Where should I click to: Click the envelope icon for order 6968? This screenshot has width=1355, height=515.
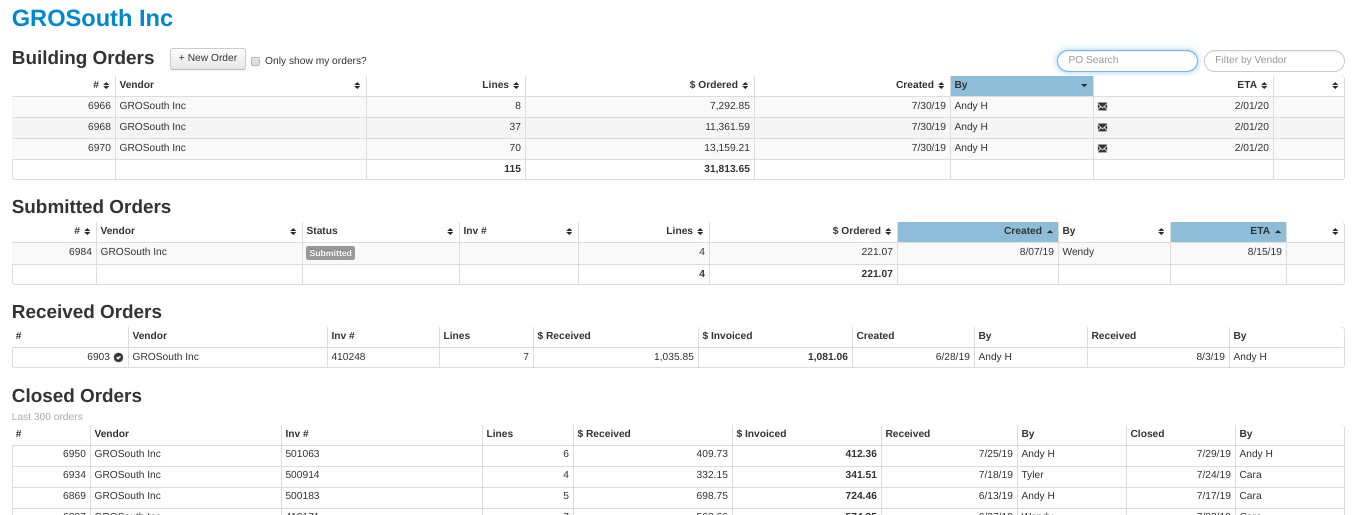coord(1102,127)
